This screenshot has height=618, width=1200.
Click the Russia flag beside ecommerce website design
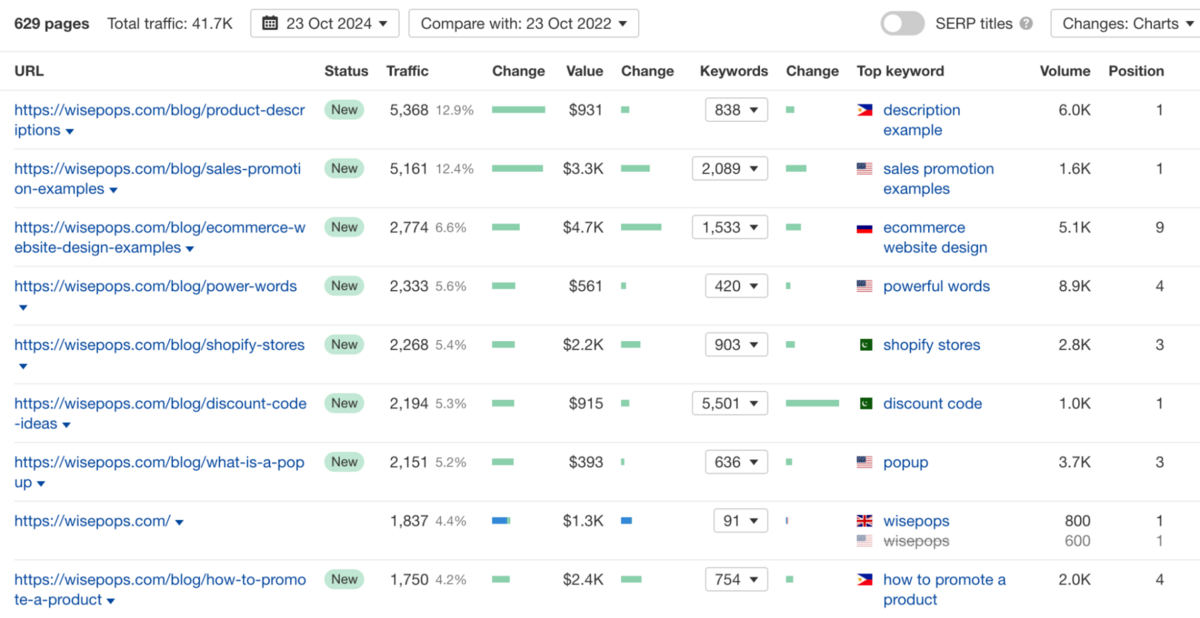click(x=865, y=228)
